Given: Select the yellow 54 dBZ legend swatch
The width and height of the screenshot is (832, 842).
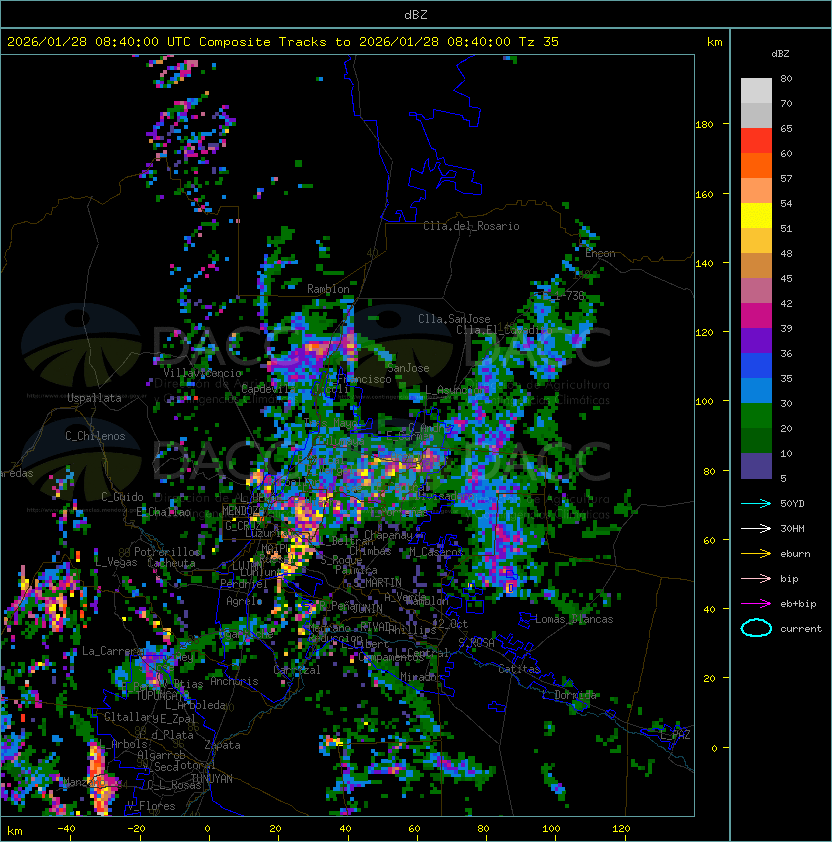Looking at the screenshot, I should tap(756, 216).
